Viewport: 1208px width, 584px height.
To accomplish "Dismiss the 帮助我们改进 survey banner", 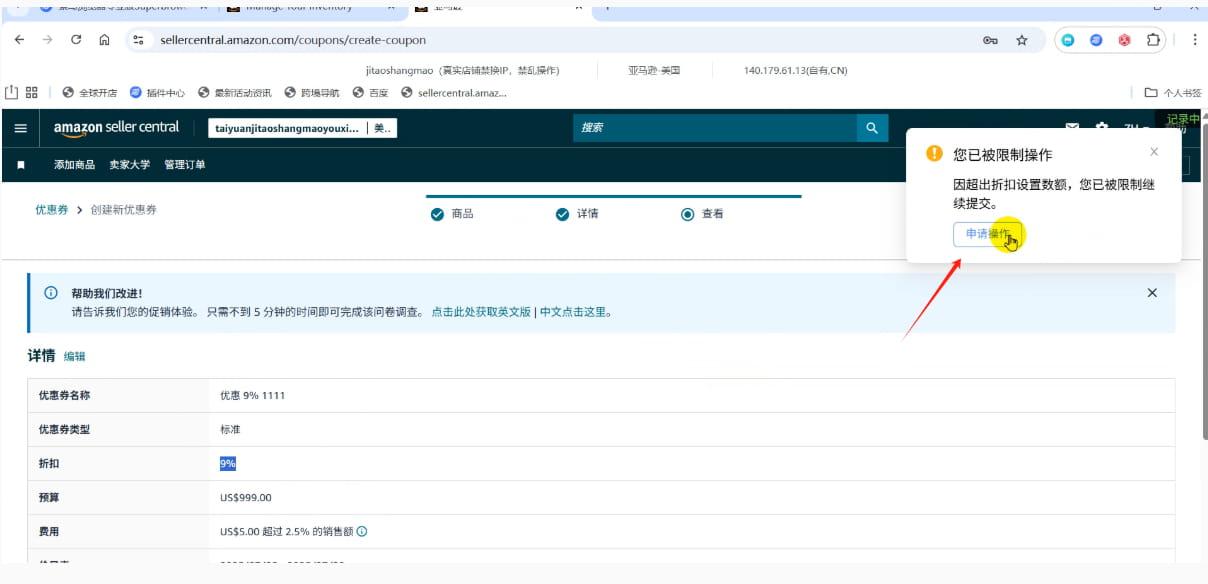I will coord(1152,293).
